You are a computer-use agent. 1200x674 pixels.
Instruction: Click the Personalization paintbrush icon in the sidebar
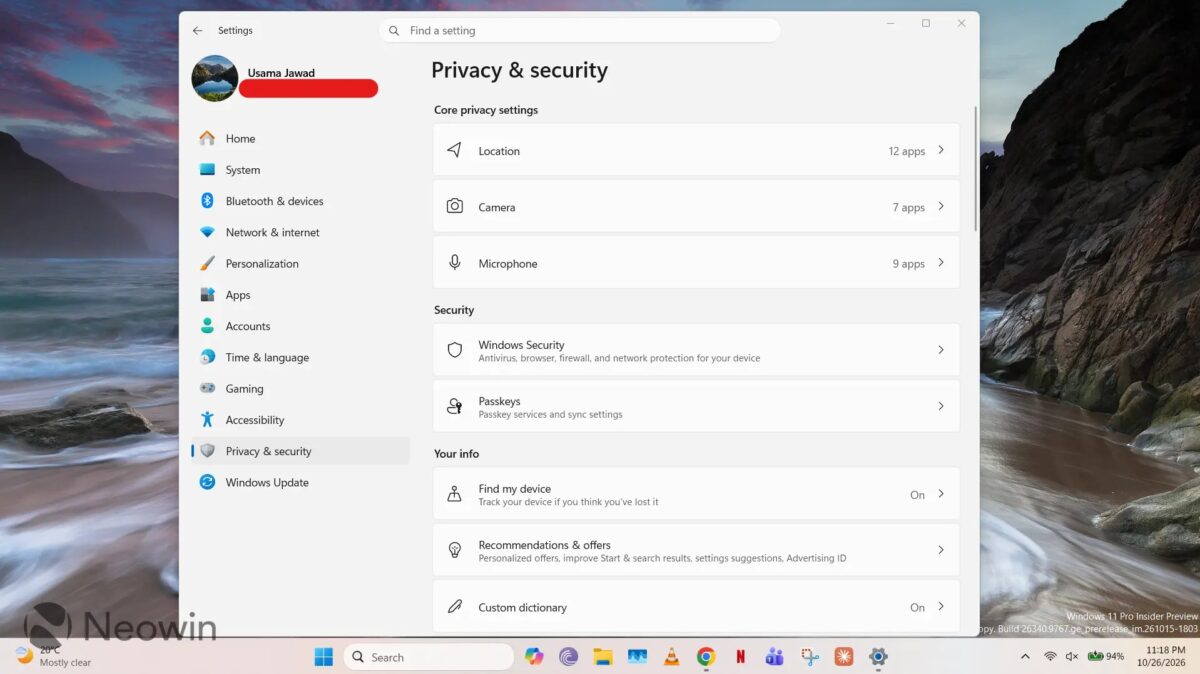pyautogui.click(x=207, y=264)
